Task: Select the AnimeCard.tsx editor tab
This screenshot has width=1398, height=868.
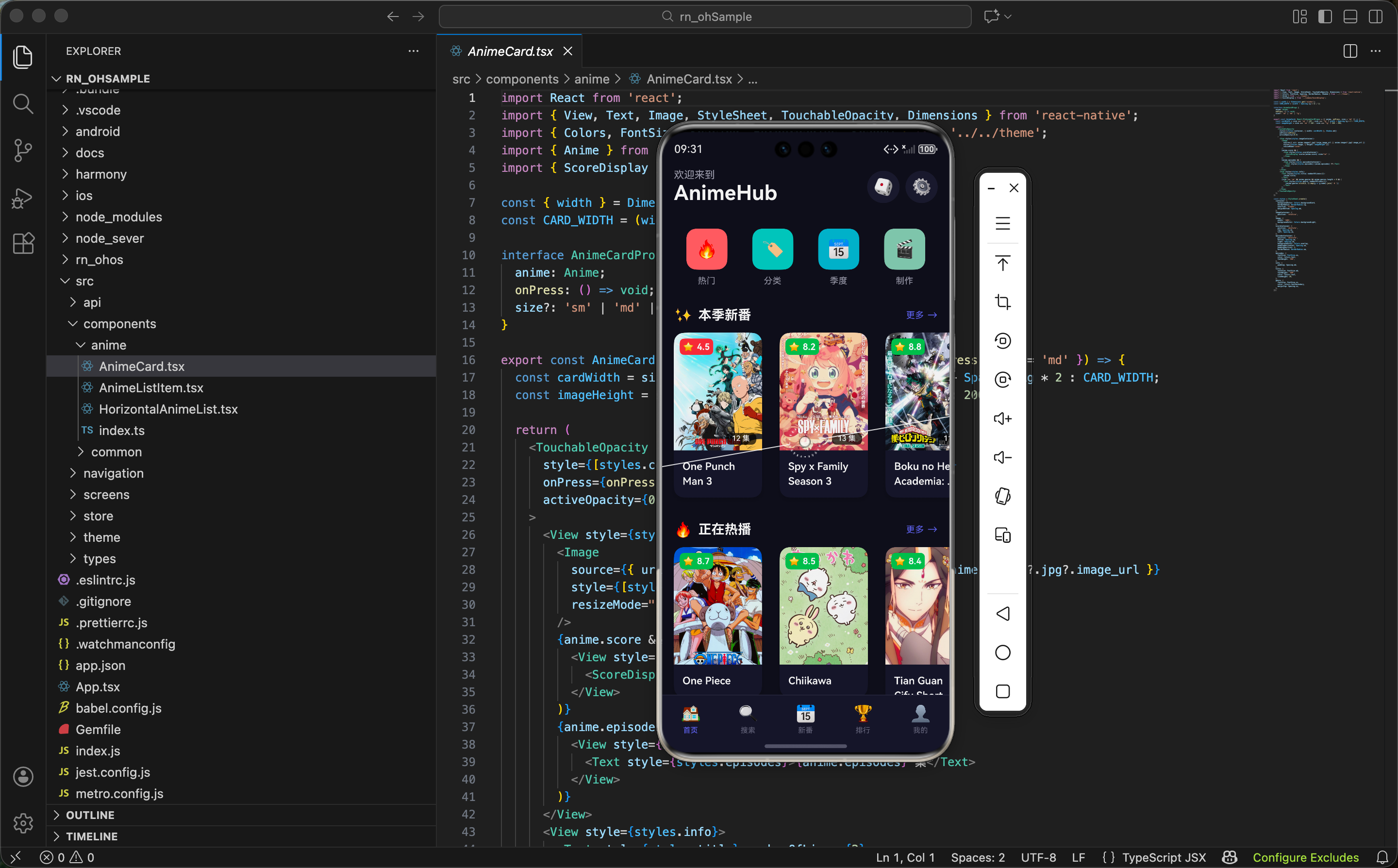Action: click(x=510, y=51)
